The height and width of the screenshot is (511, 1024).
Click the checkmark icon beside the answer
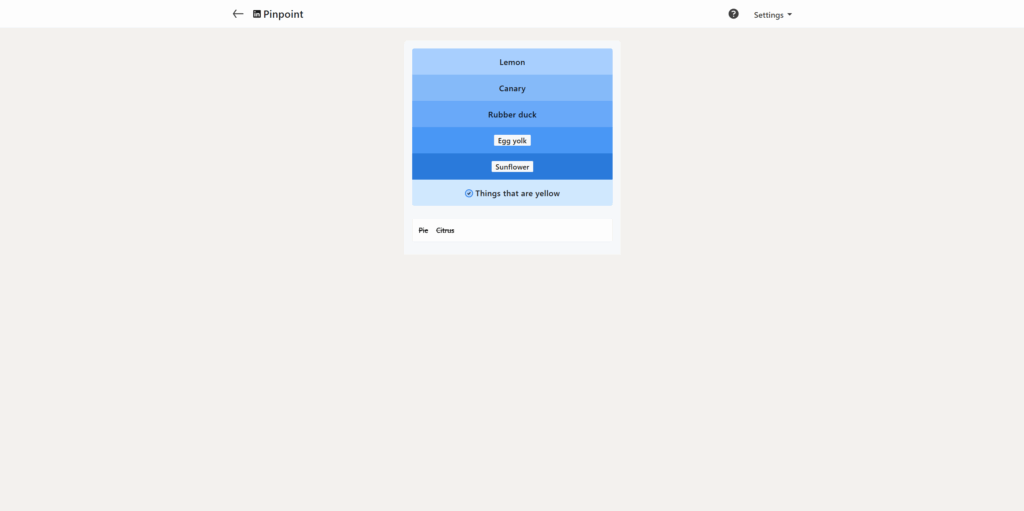(469, 193)
